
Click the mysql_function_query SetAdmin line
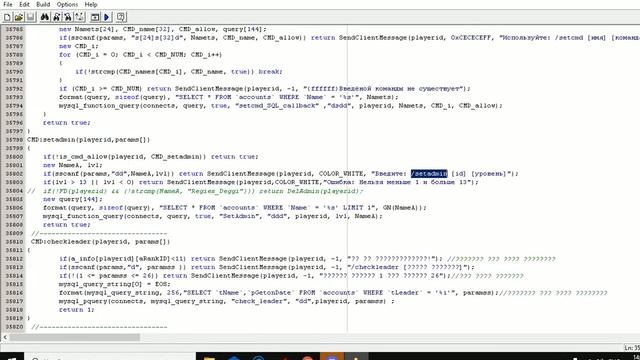(213, 216)
